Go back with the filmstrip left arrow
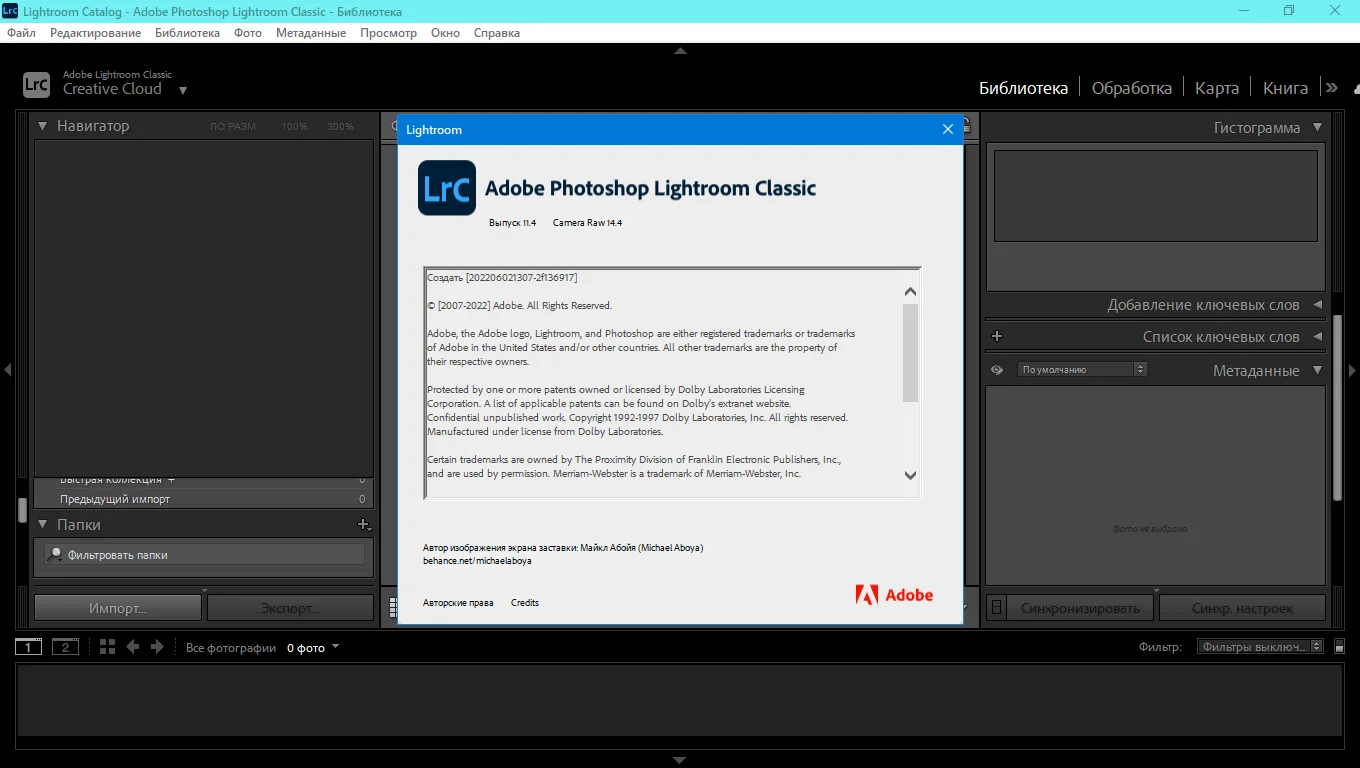This screenshot has width=1360, height=768. (132, 647)
